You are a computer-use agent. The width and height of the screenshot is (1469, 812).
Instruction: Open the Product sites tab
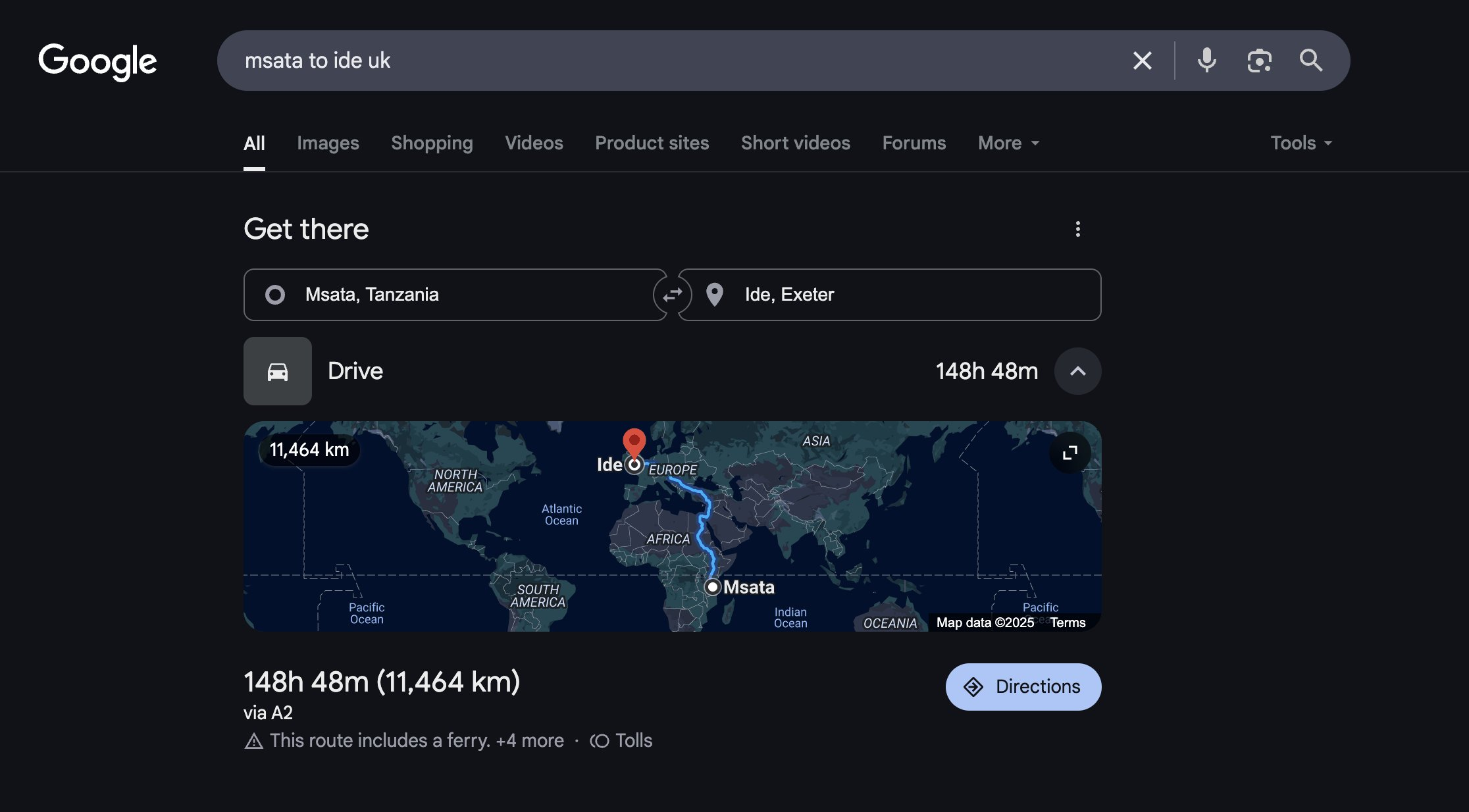pos(652,143)
